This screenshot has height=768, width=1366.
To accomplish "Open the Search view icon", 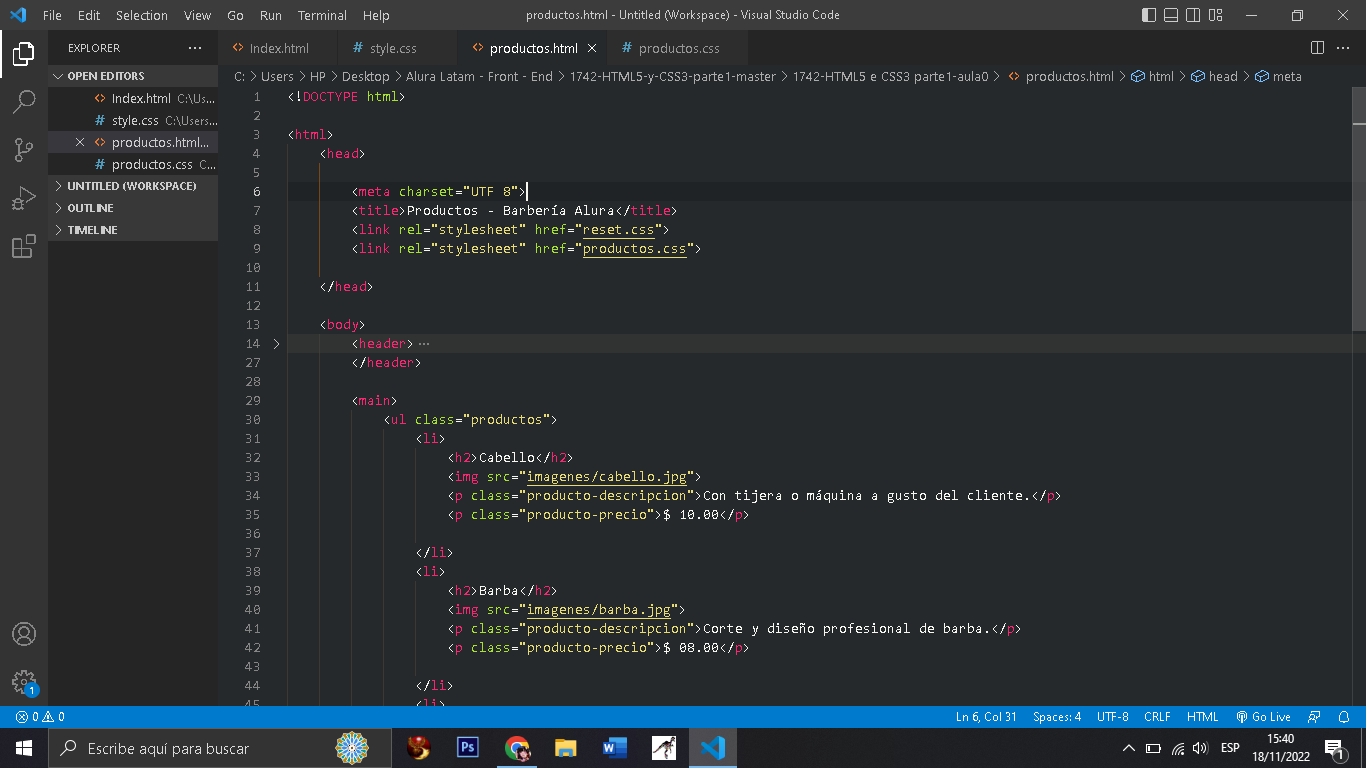I will pyautogui.click(x=24, y=102).
